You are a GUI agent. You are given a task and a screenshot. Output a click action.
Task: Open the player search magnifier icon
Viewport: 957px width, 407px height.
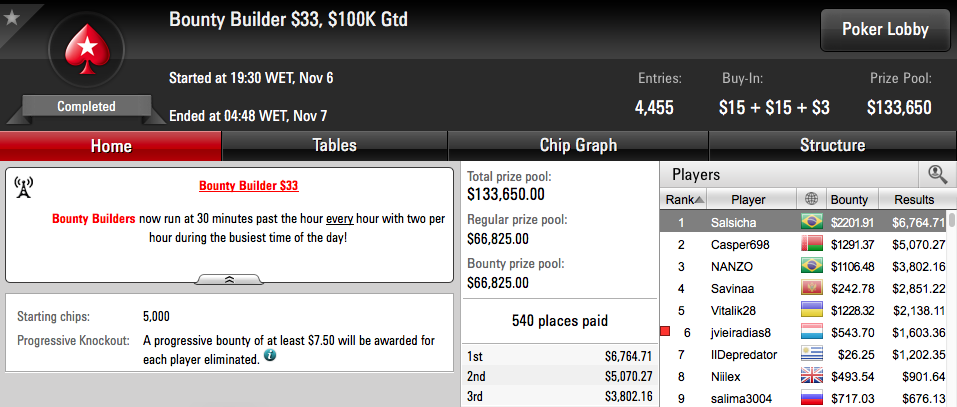tap(937, 175)
